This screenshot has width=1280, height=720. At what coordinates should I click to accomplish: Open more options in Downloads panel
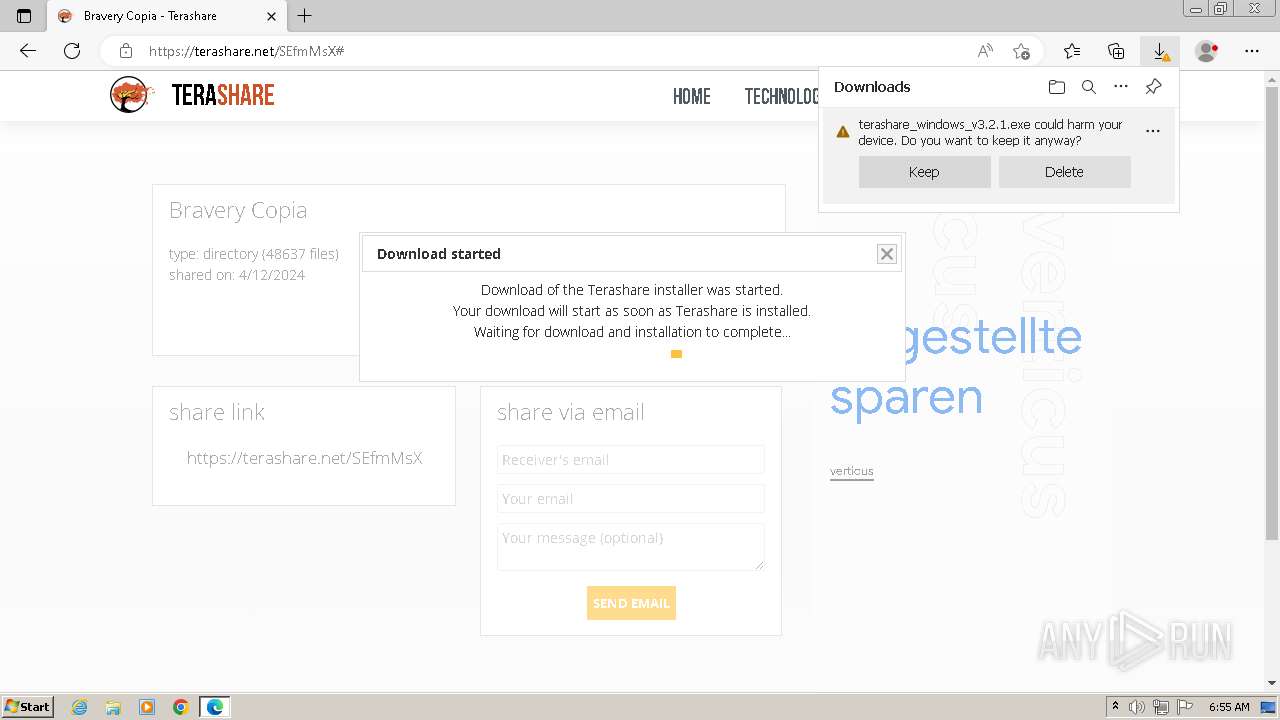click(1121, 87)
